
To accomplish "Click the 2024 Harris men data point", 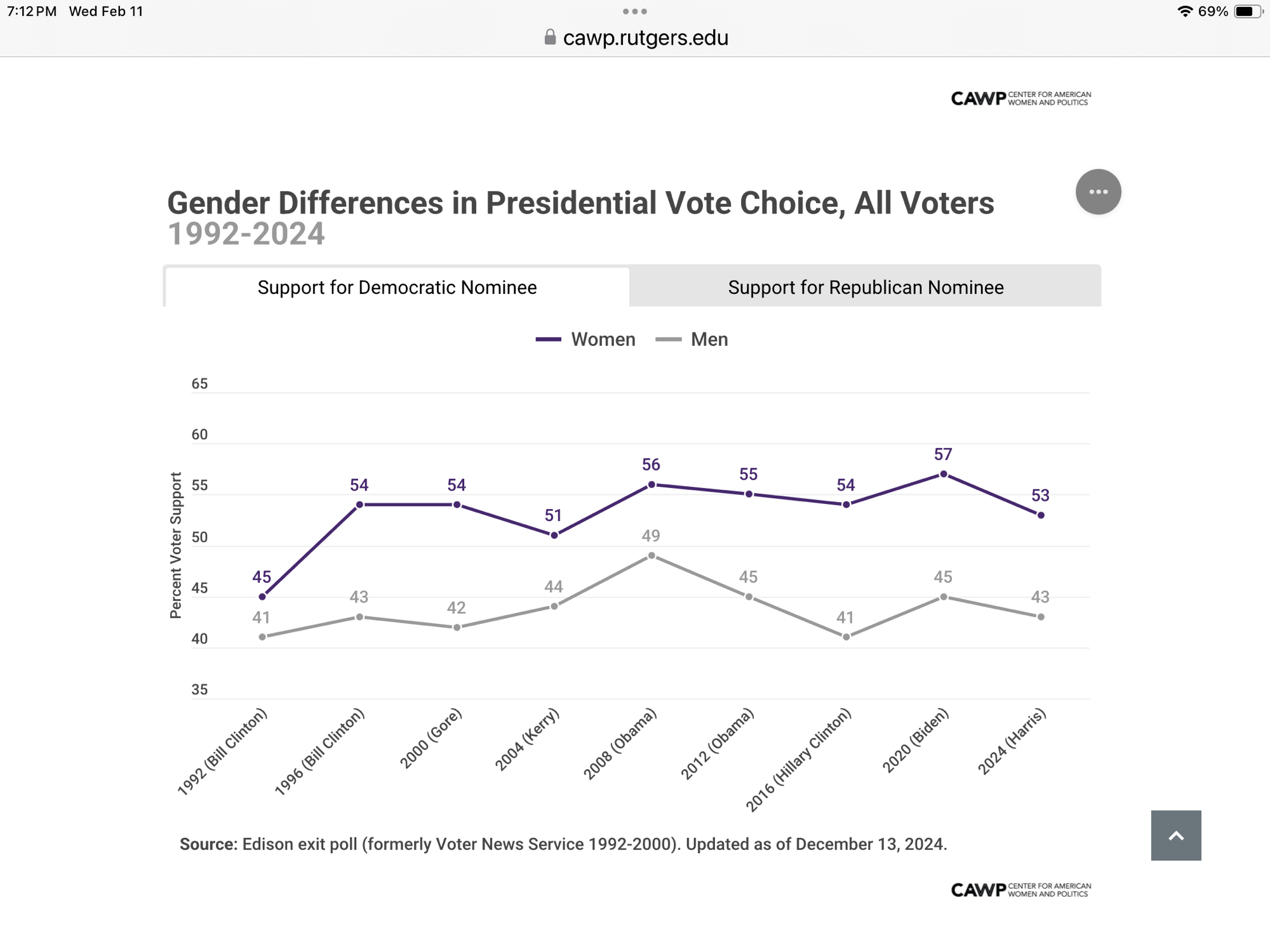I will point(1041,617).
